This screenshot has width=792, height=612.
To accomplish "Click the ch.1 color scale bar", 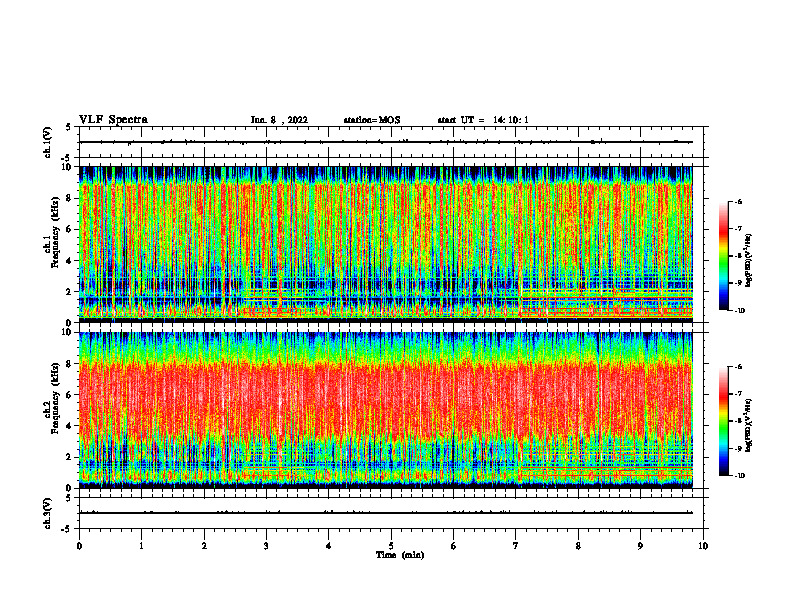I will click(723, 256).
